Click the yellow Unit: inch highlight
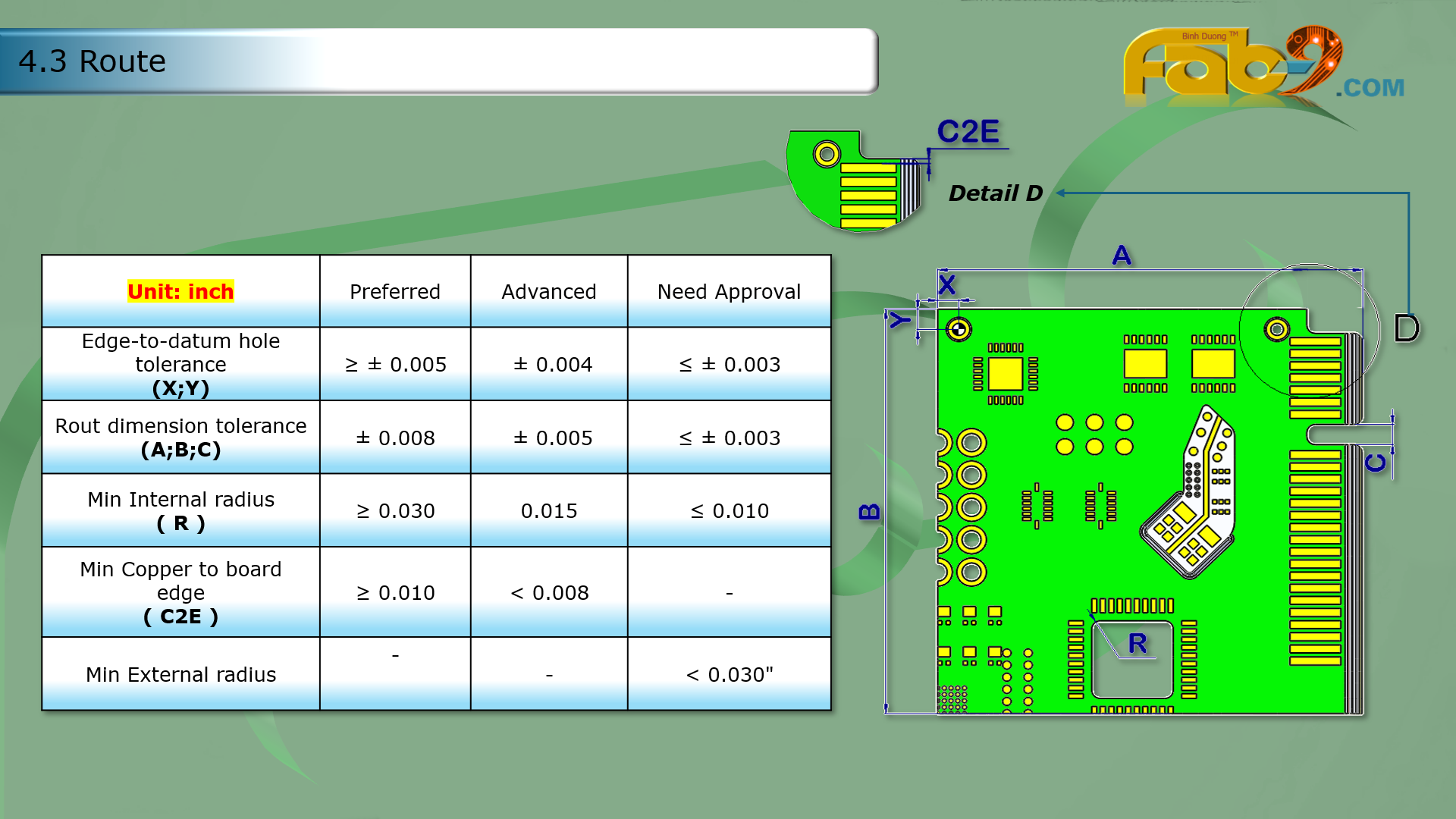The image size is (1456, 819). click(x=180, y=292)
